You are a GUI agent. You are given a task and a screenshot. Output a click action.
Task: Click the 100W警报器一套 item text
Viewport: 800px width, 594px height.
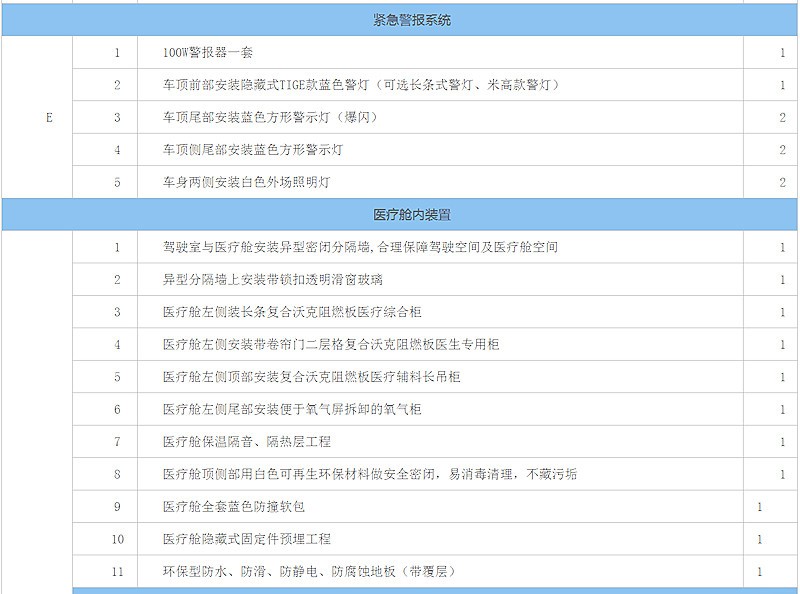click(x=208, y=53)
